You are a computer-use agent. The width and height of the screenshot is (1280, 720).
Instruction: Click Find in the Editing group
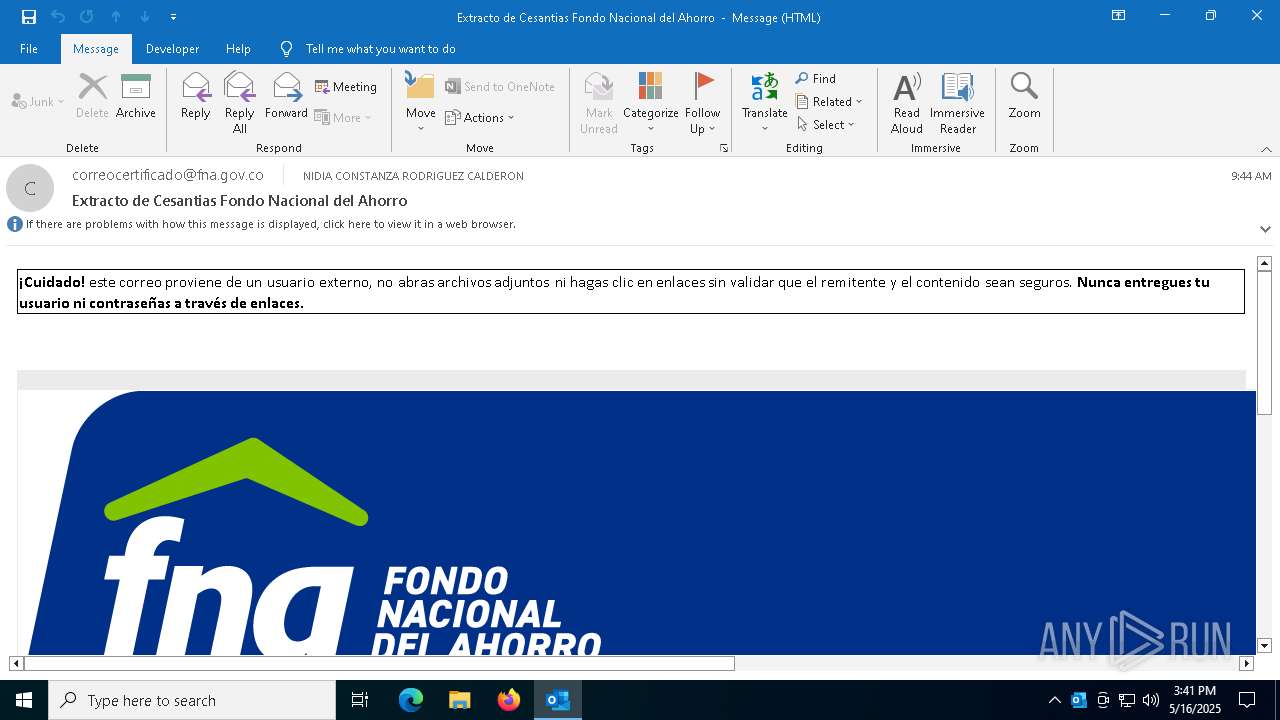click(x=816, y=78)
